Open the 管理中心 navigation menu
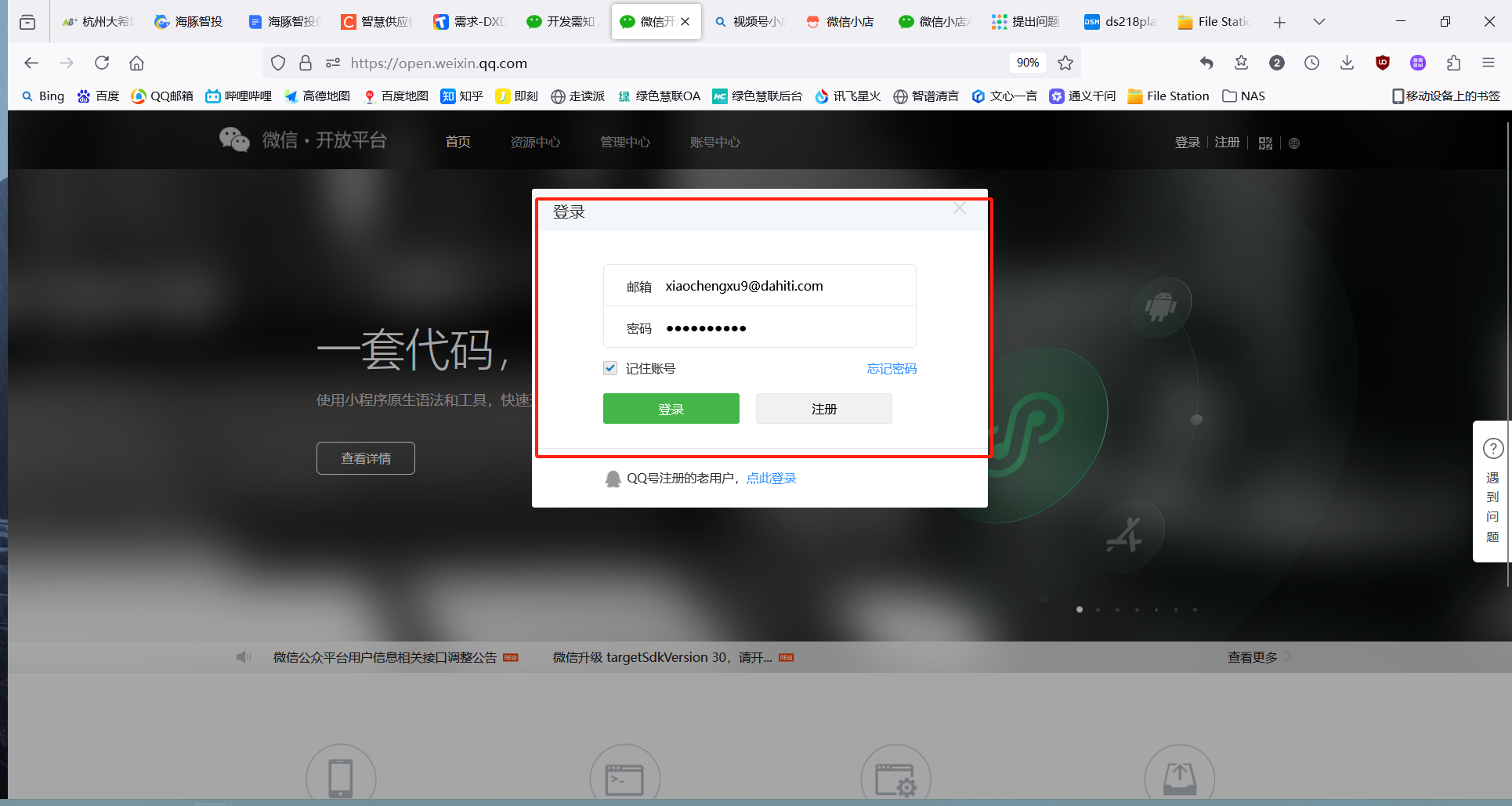 [x=625, y=142]
